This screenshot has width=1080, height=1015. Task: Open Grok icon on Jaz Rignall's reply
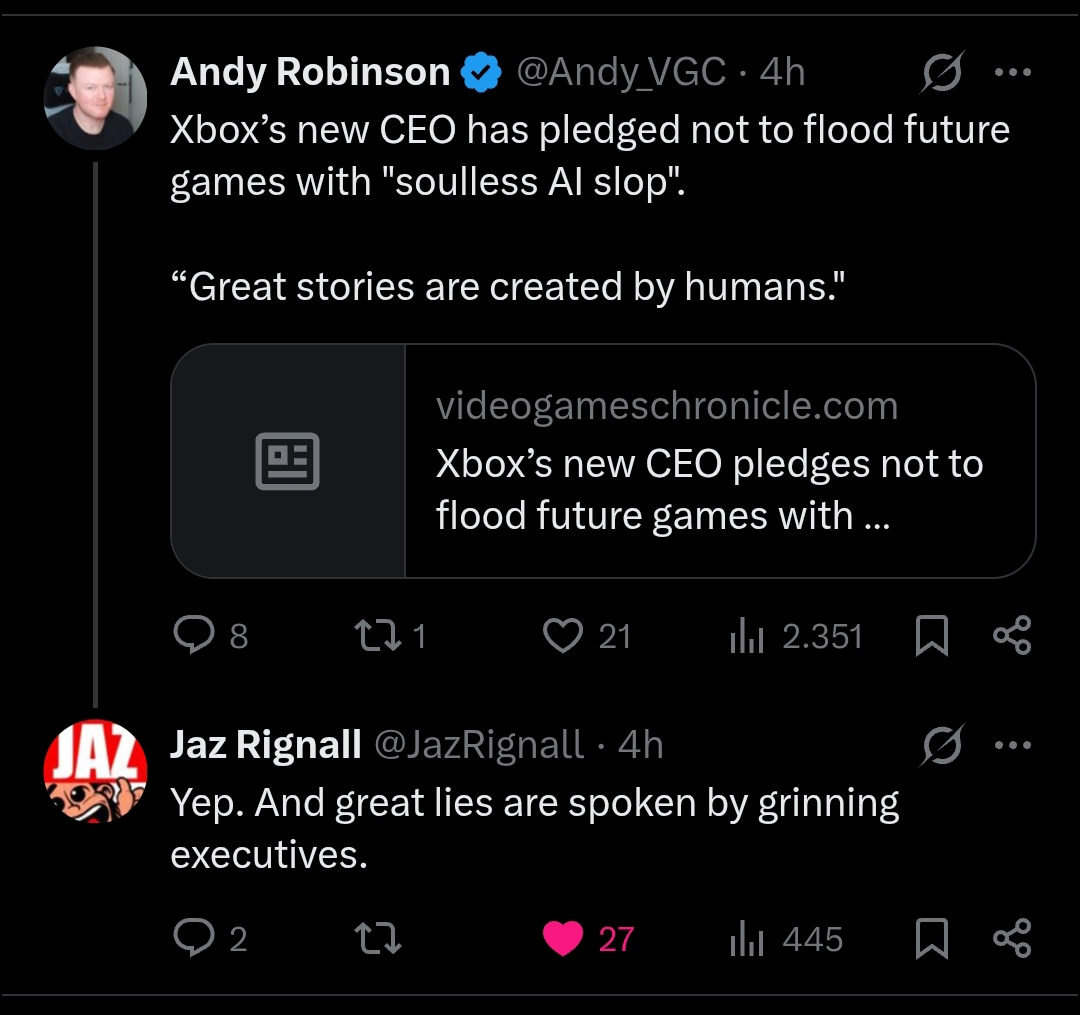tap(942, 745)
